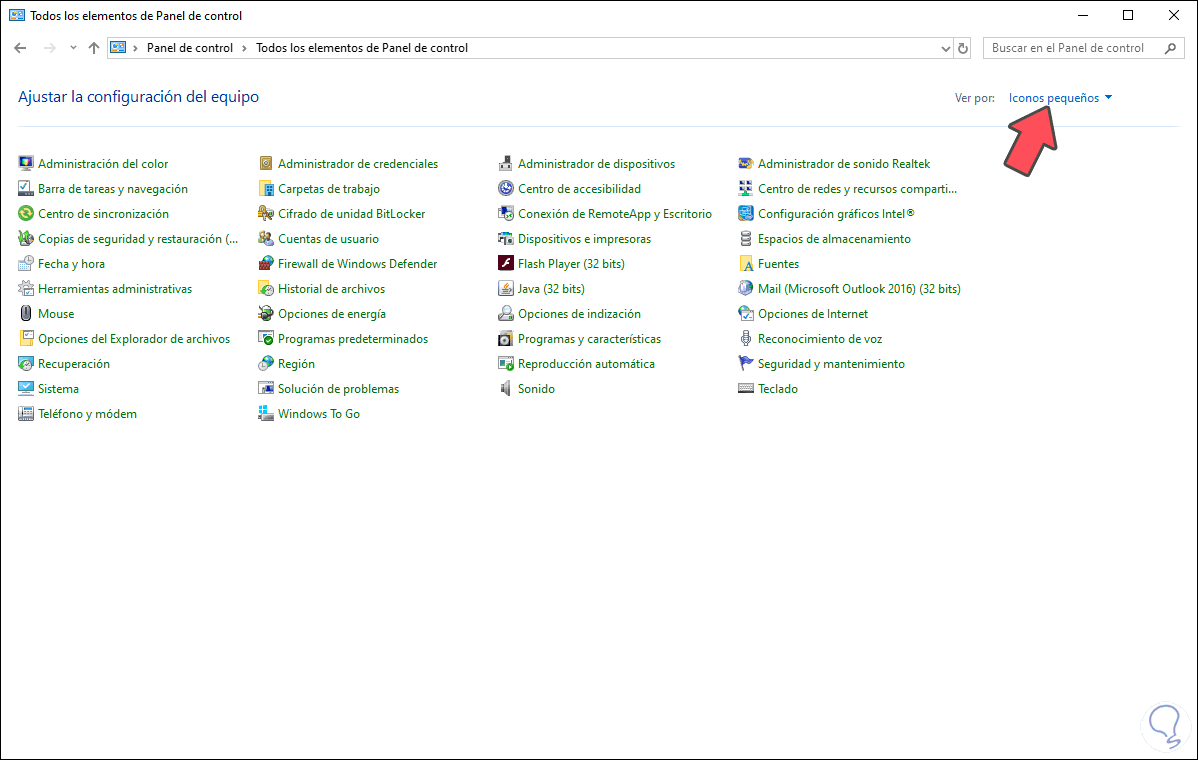Click the Administrador de dispositivos icon
This screenshot has width=1198, height=760.
pos(506,163)
